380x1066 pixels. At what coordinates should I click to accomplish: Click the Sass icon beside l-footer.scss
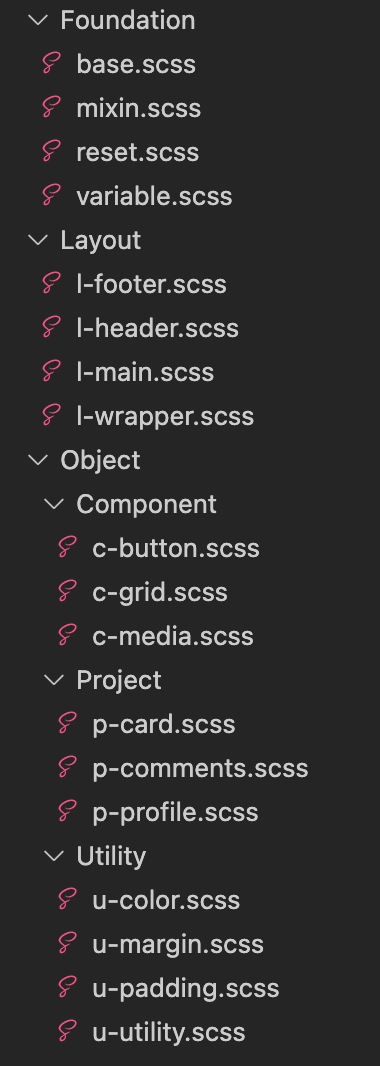(52, 283)
